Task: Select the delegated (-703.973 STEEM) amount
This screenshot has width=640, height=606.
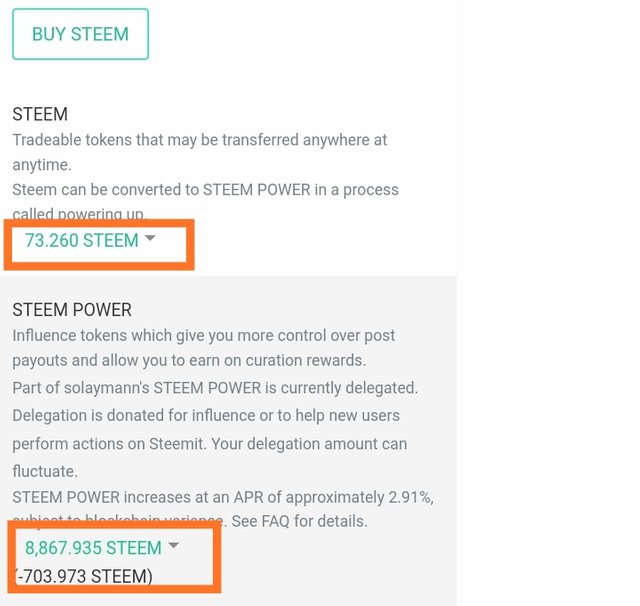Action: [84, 576]
